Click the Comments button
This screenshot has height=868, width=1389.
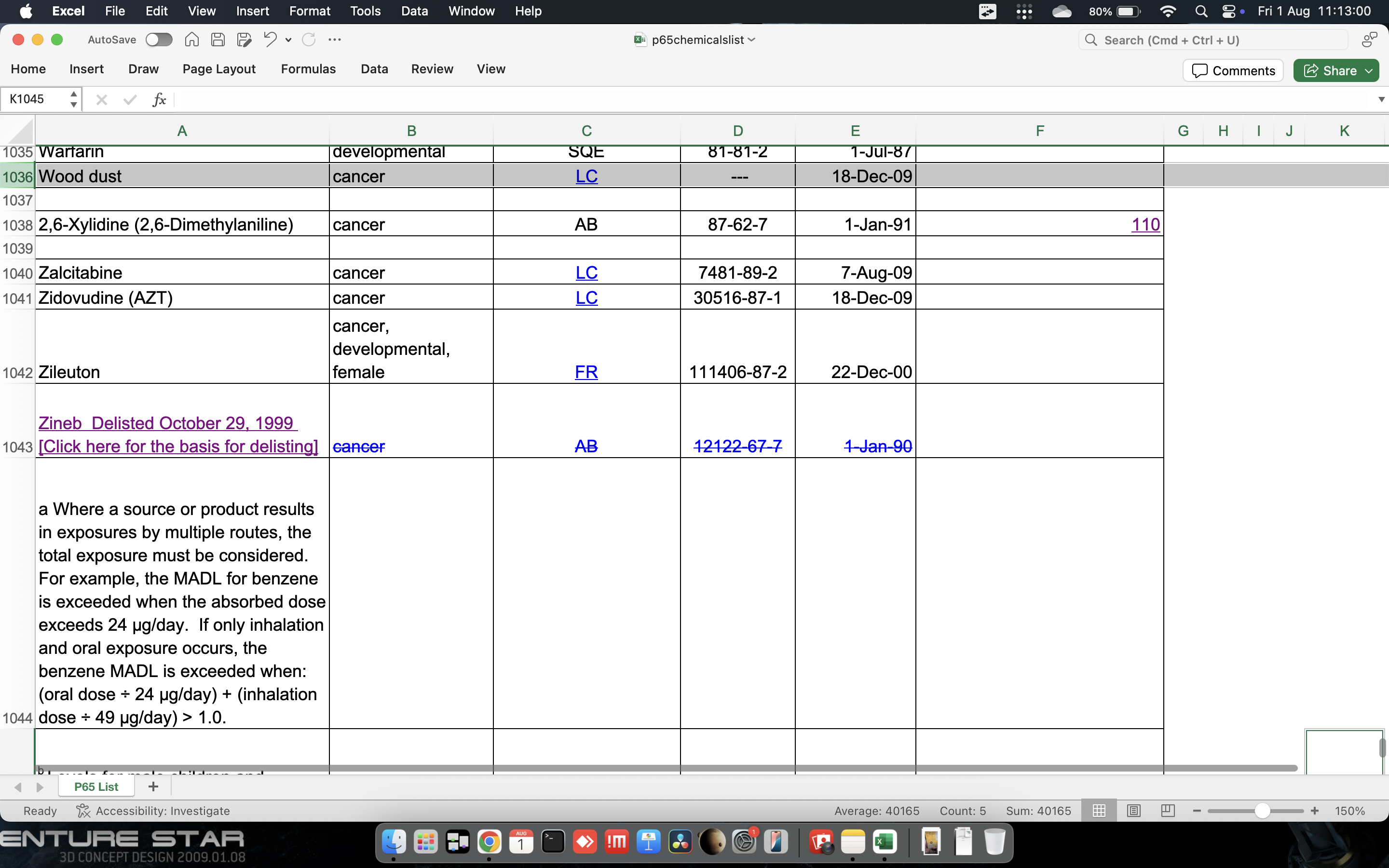1233,70
